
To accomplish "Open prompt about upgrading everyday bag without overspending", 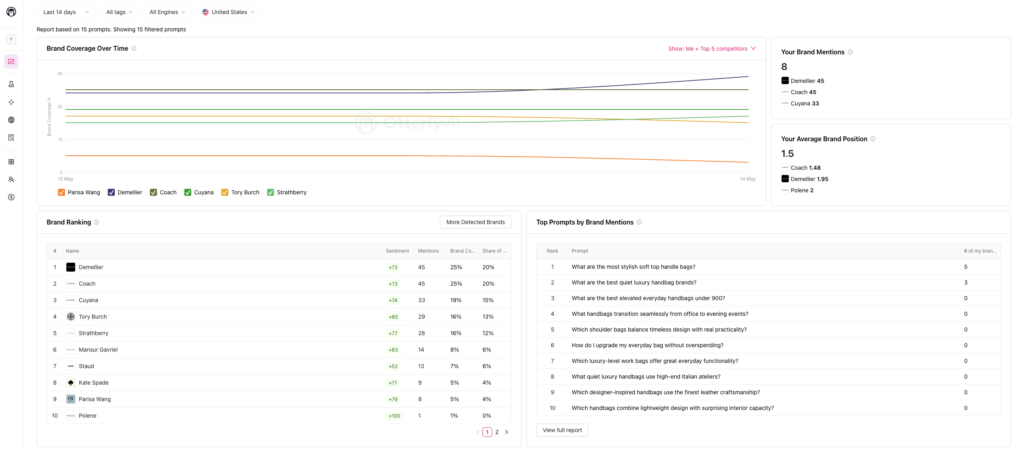I will click(x=647, y=345).
